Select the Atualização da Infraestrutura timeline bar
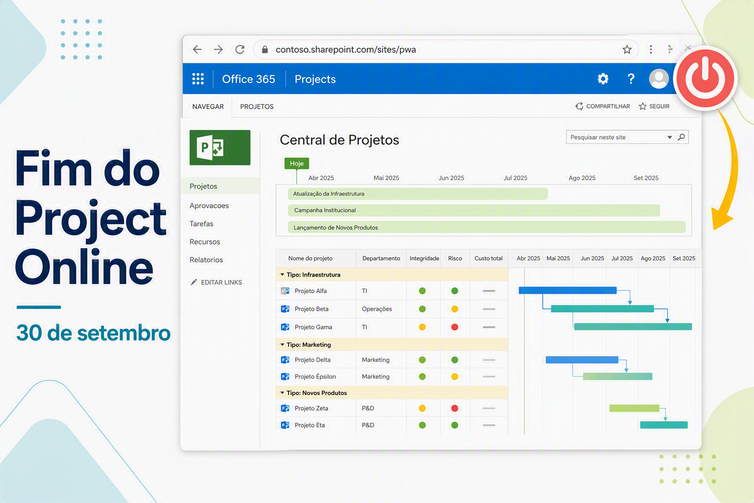Image resolution: width=754 pixels, height=503 pixels. (x=417, y=194)
